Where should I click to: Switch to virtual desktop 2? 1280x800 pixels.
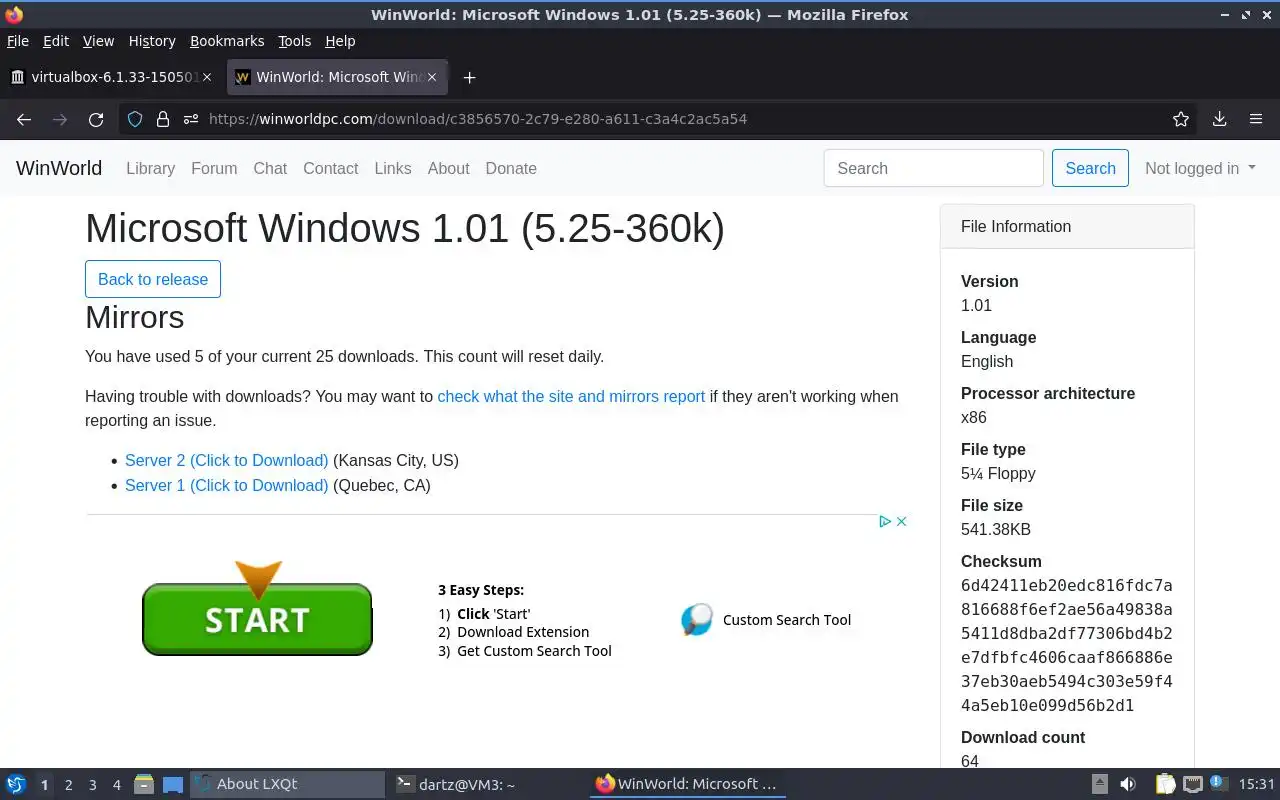click(68, 785)
